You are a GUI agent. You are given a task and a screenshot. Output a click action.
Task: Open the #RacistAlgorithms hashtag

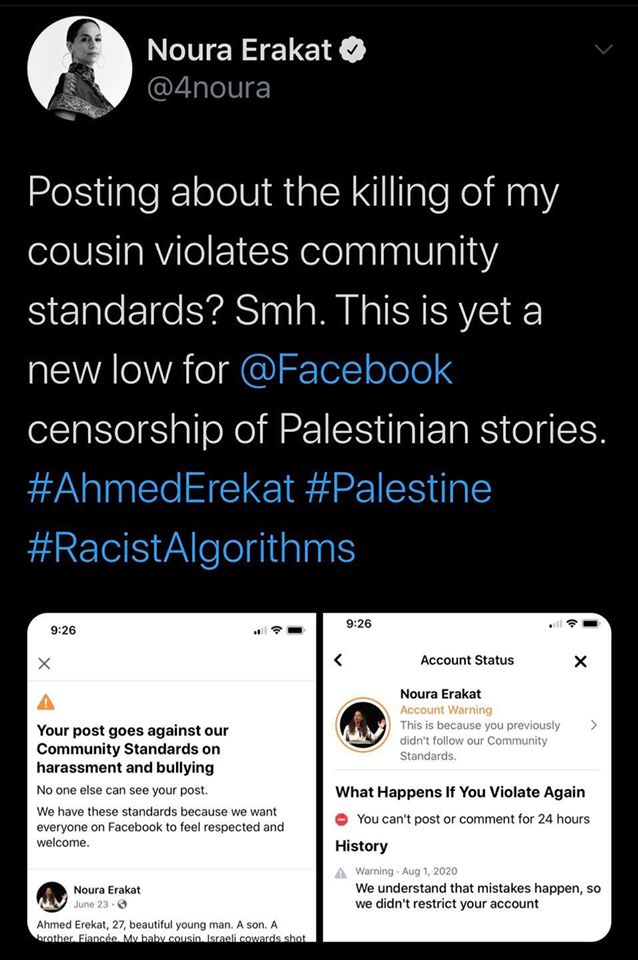[x=192, y=547]
